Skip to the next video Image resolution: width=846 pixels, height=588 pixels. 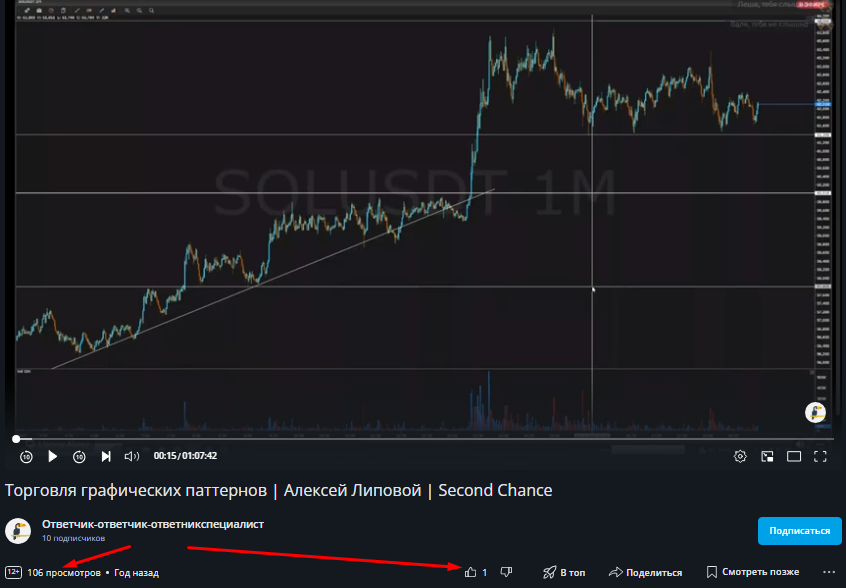tap(106, 456)
